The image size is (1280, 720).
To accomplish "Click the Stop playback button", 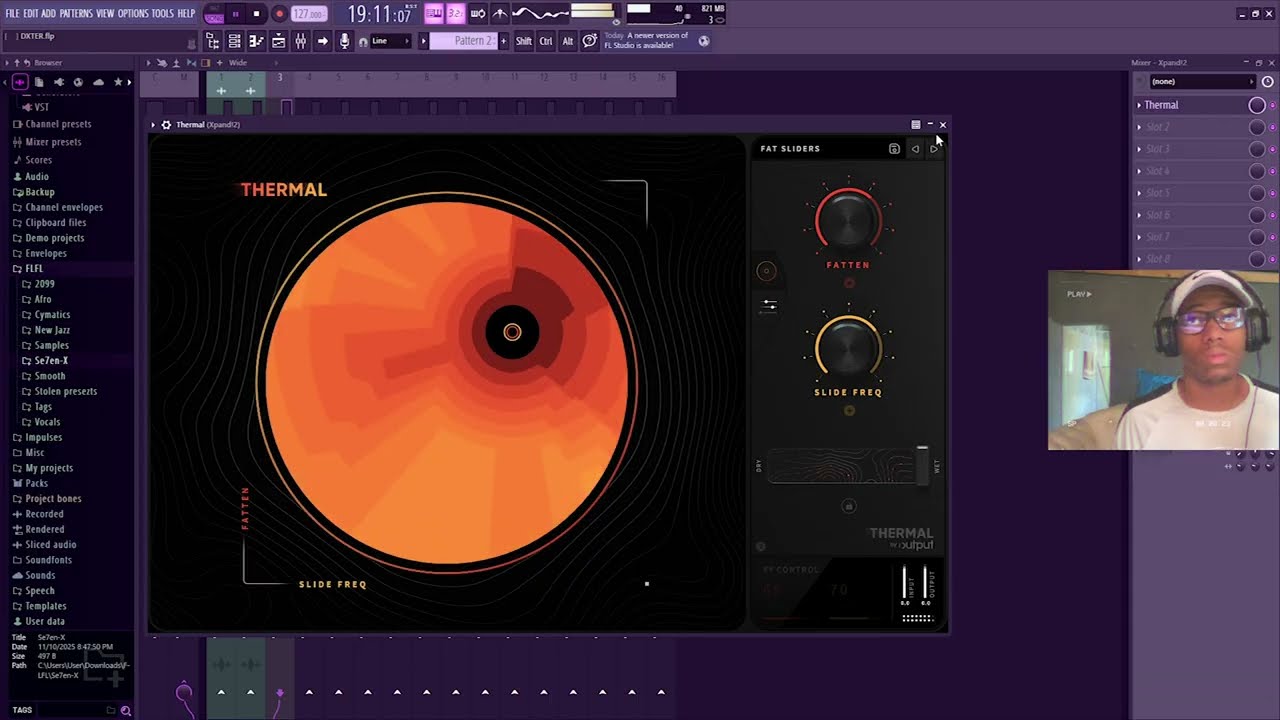I will [256, 14].
